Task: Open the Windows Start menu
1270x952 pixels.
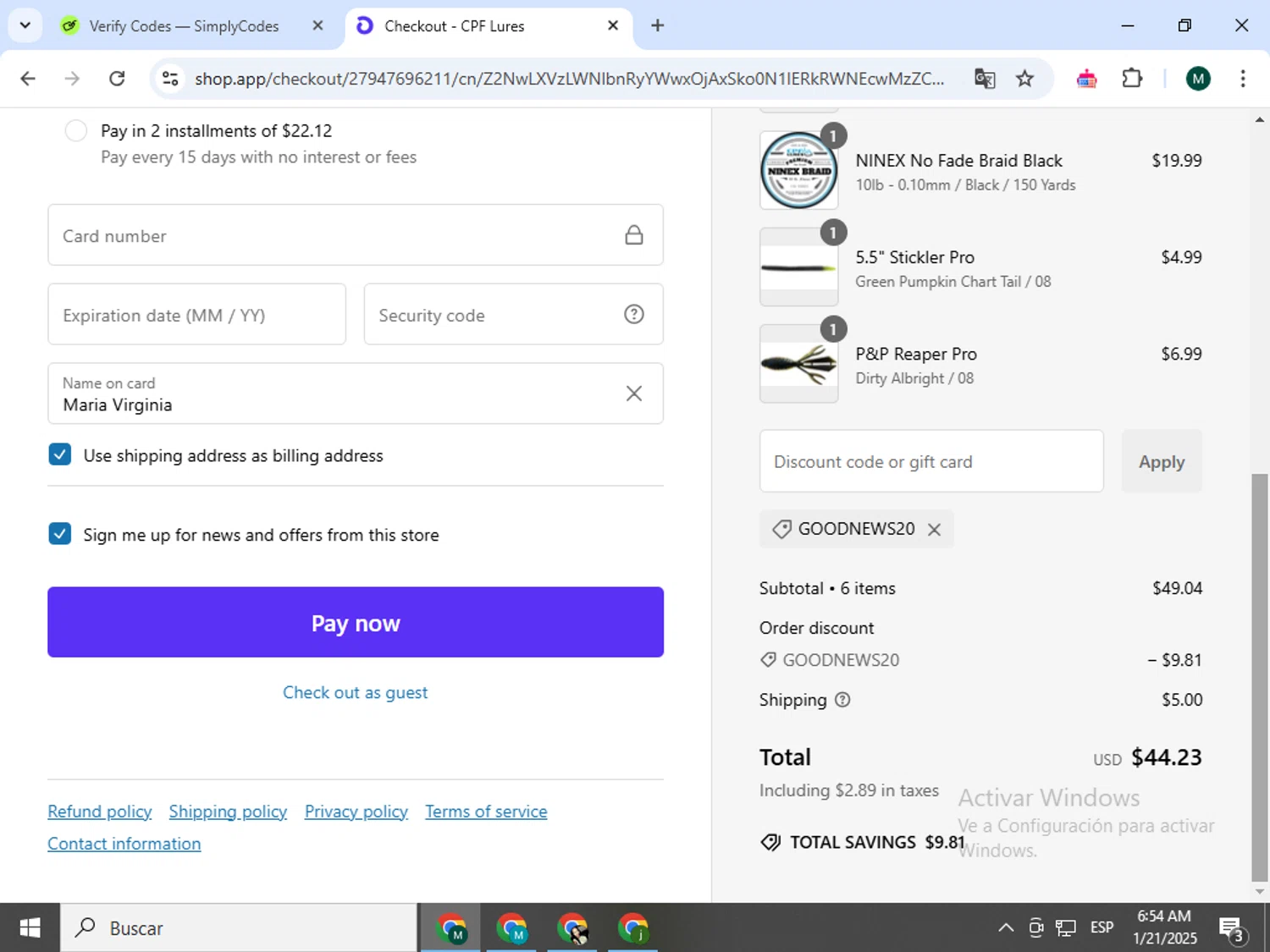Action: pos(30,928)
